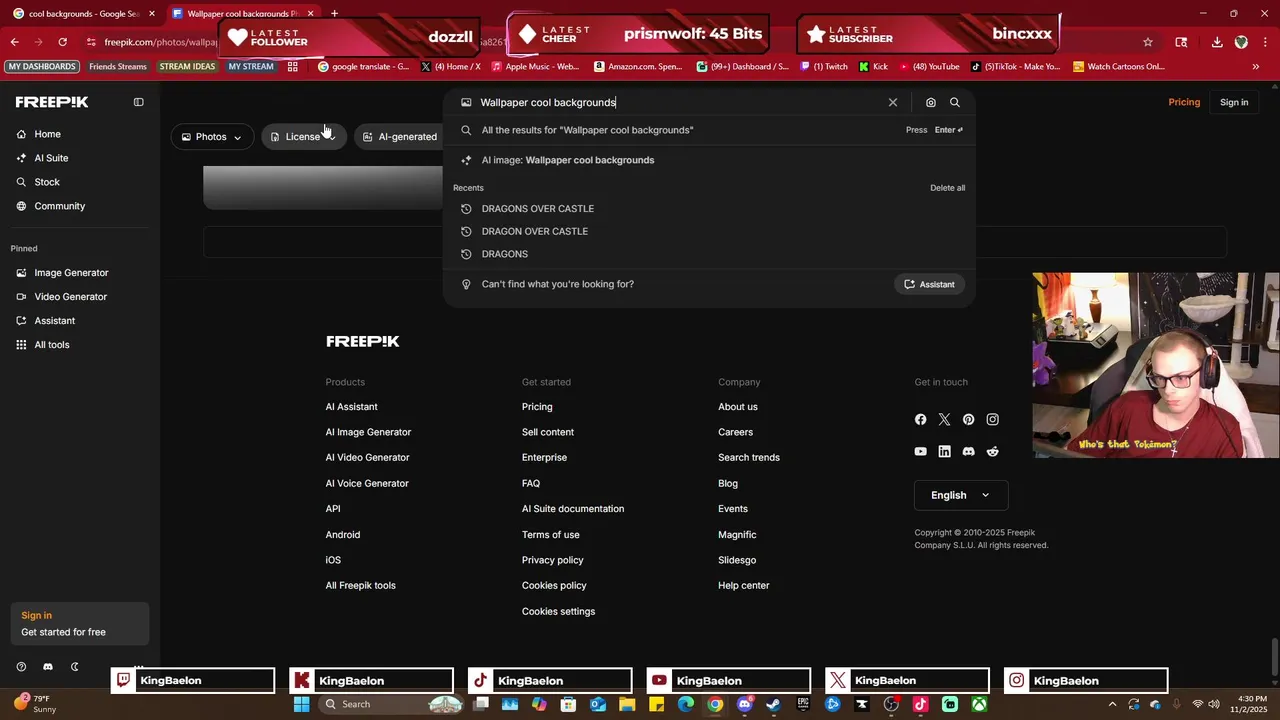Open the Xbox app on the taskbar

click(x=979, y=704)
